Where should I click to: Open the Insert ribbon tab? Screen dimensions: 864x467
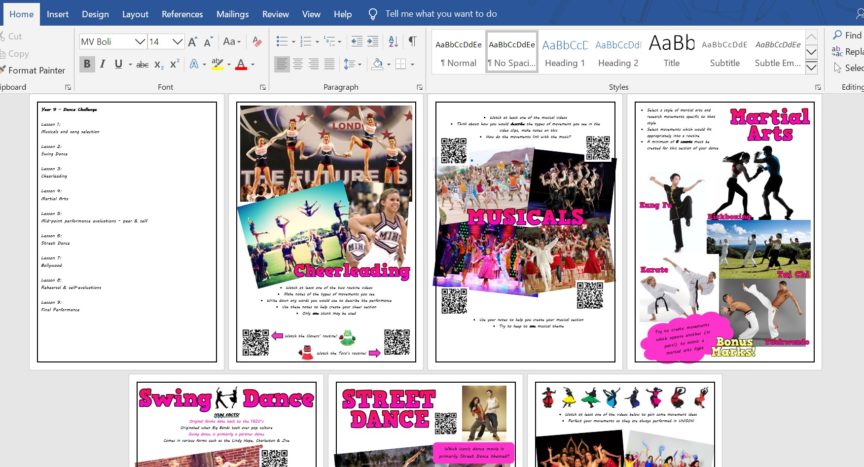pyautogui.click(x=58, y=14)
